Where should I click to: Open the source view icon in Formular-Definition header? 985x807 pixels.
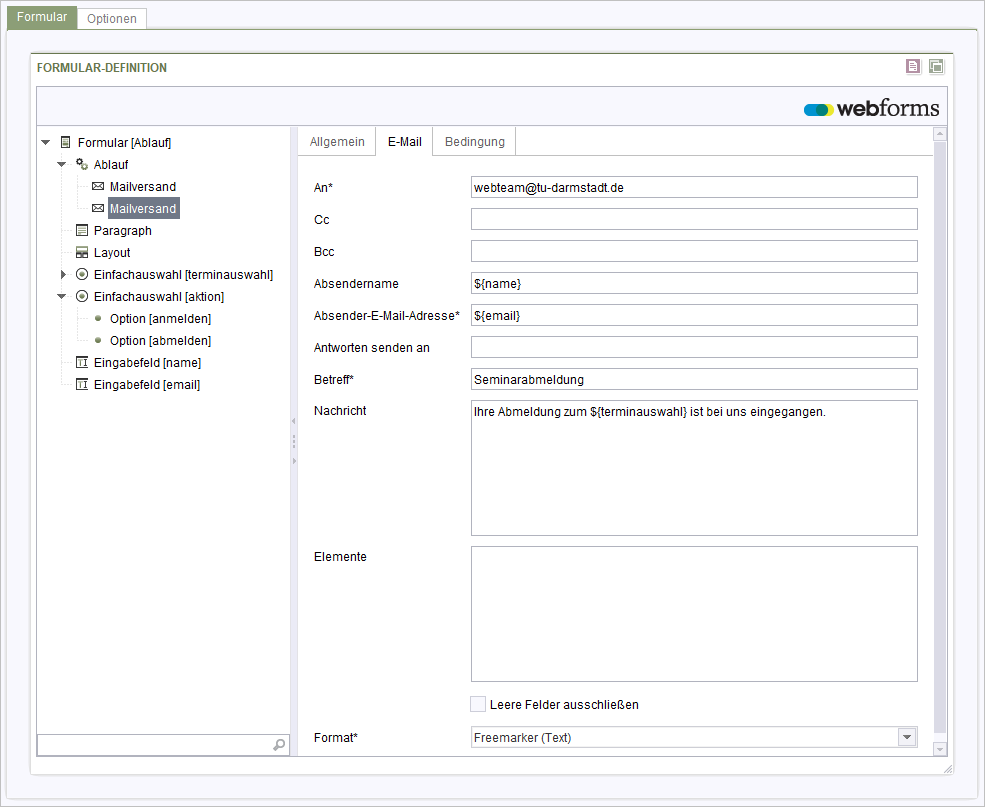913,66
